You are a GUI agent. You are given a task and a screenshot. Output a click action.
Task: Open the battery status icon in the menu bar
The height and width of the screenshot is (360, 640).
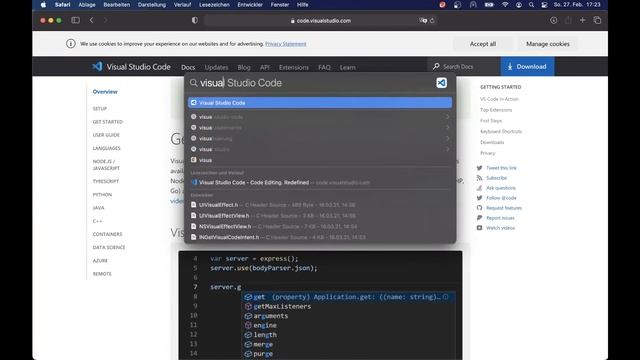[489, 5]
